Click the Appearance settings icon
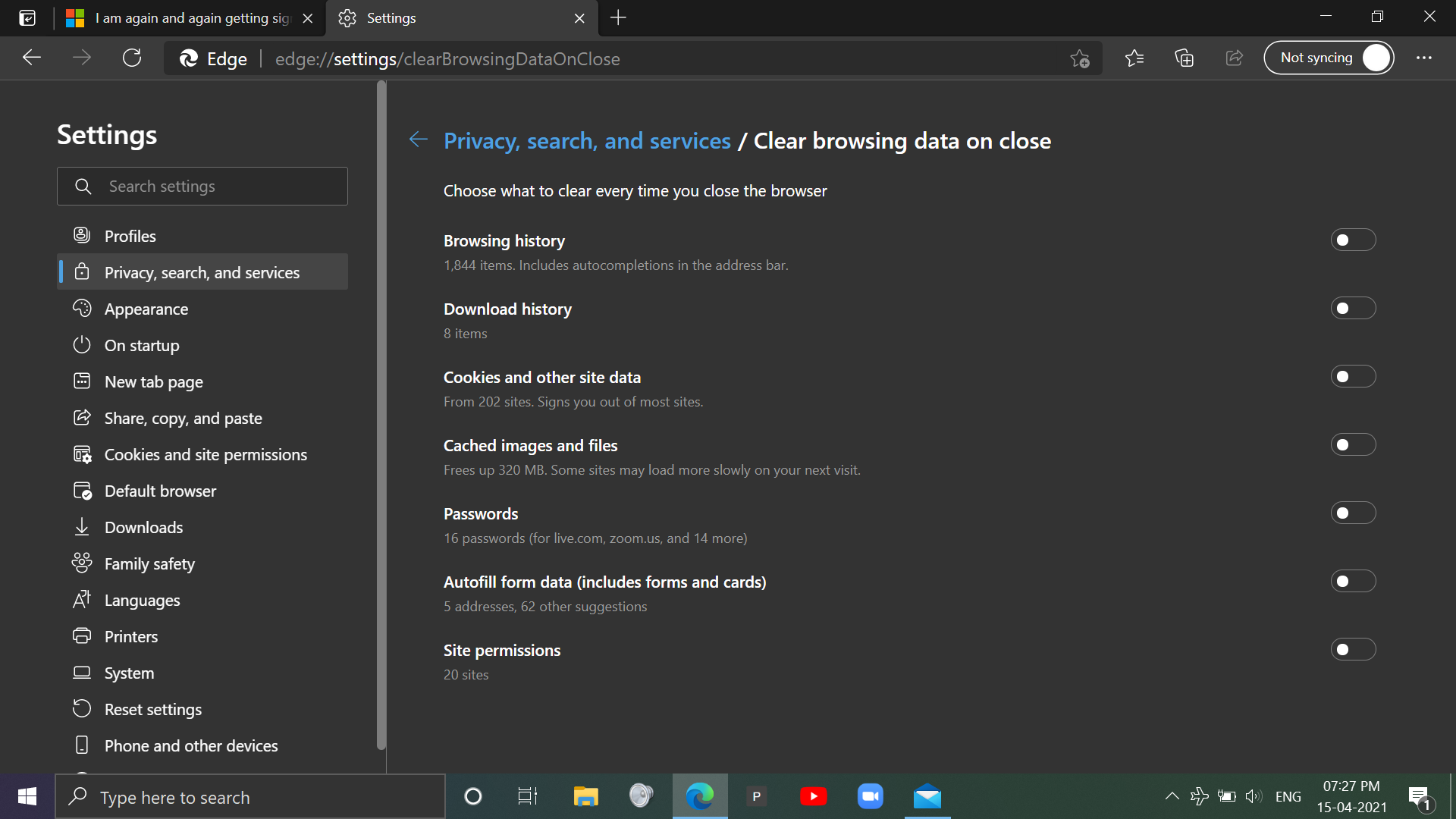 [x=83, y=308]
